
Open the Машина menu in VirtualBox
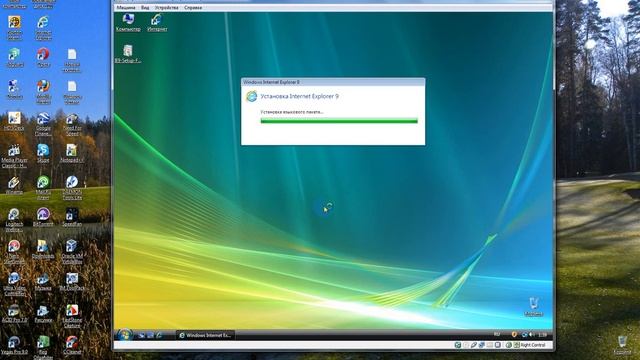point(126,7)
